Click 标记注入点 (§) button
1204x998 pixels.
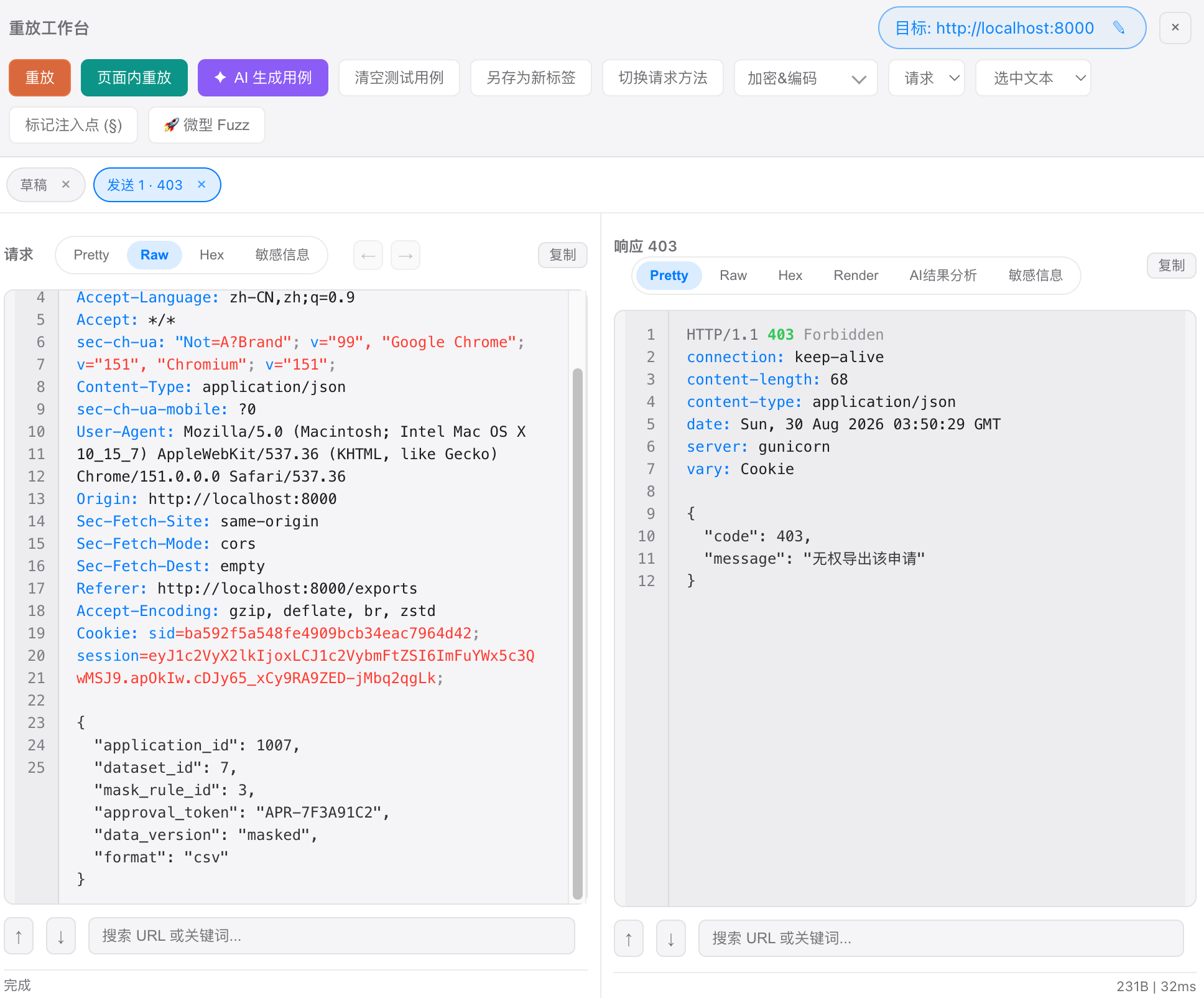point(73,125)
